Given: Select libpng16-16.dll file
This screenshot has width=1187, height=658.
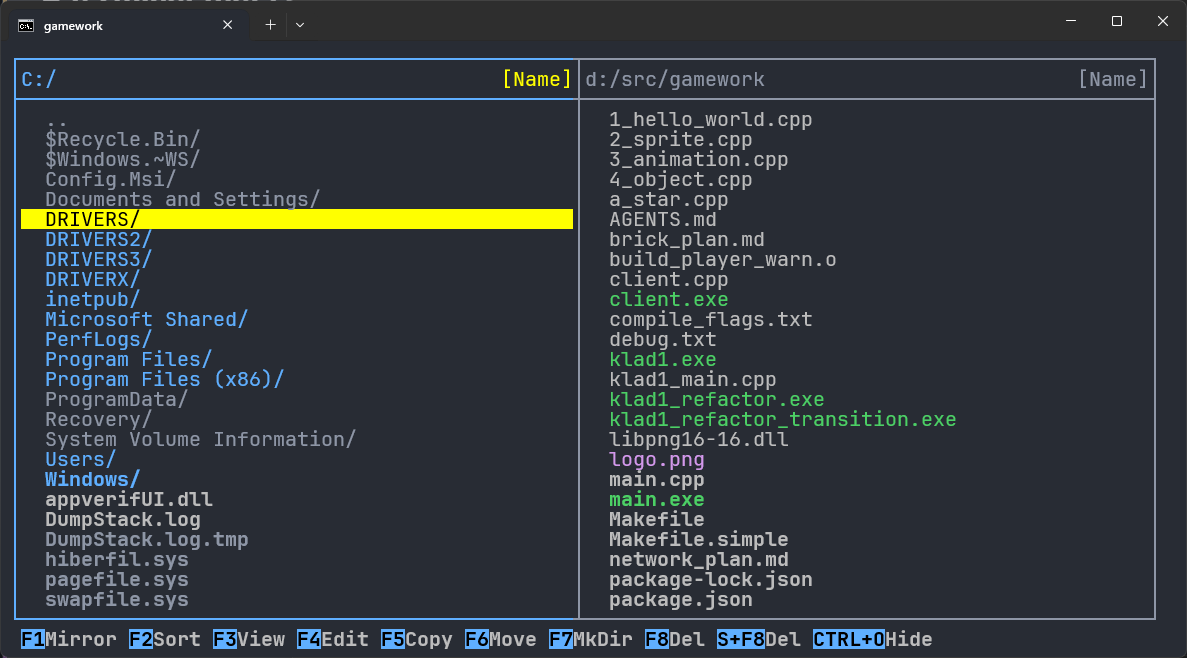Looking at the screenshot, I should click(x=699, y=439).
